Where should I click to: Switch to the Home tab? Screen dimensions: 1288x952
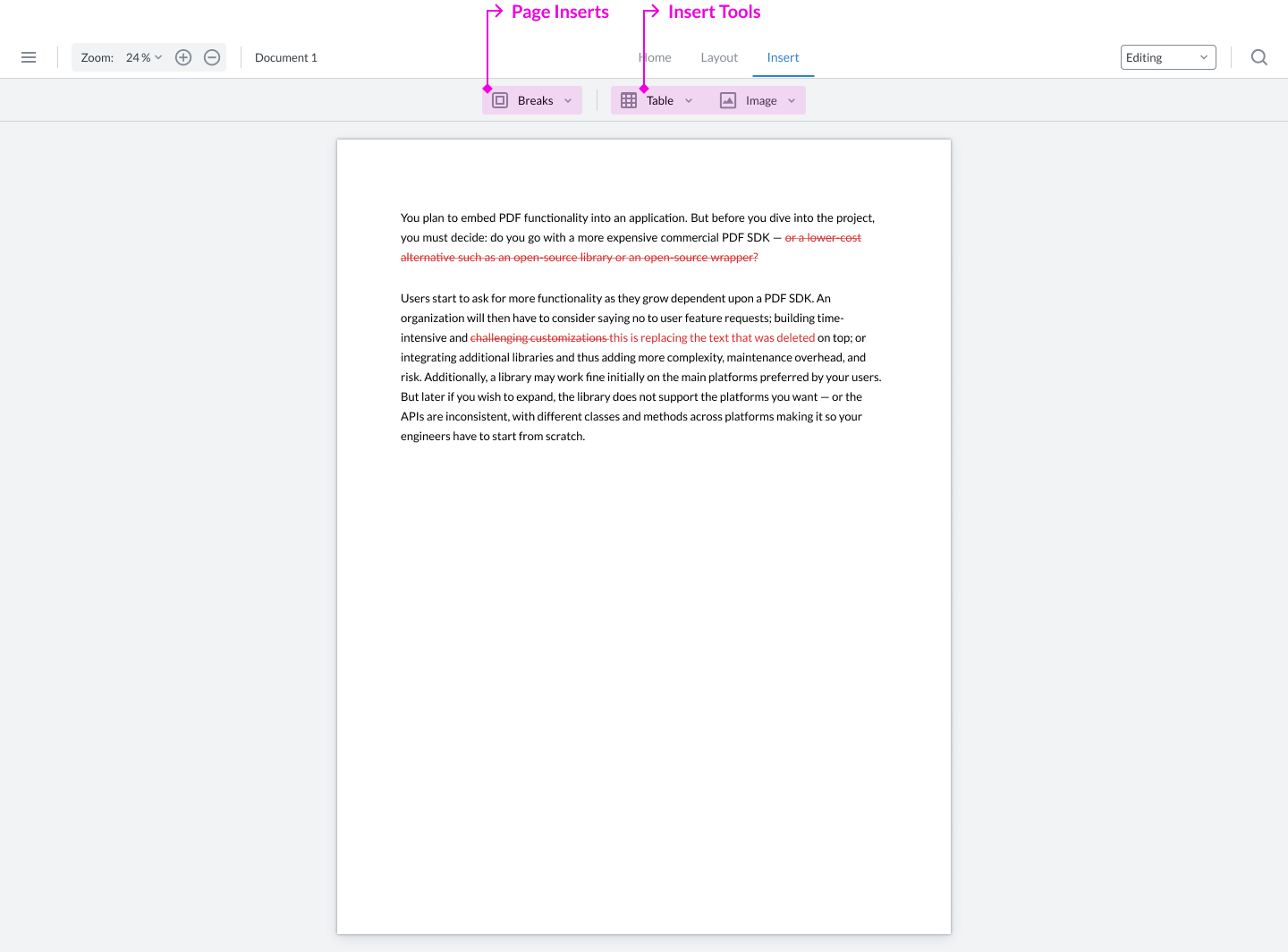[655, 57]
